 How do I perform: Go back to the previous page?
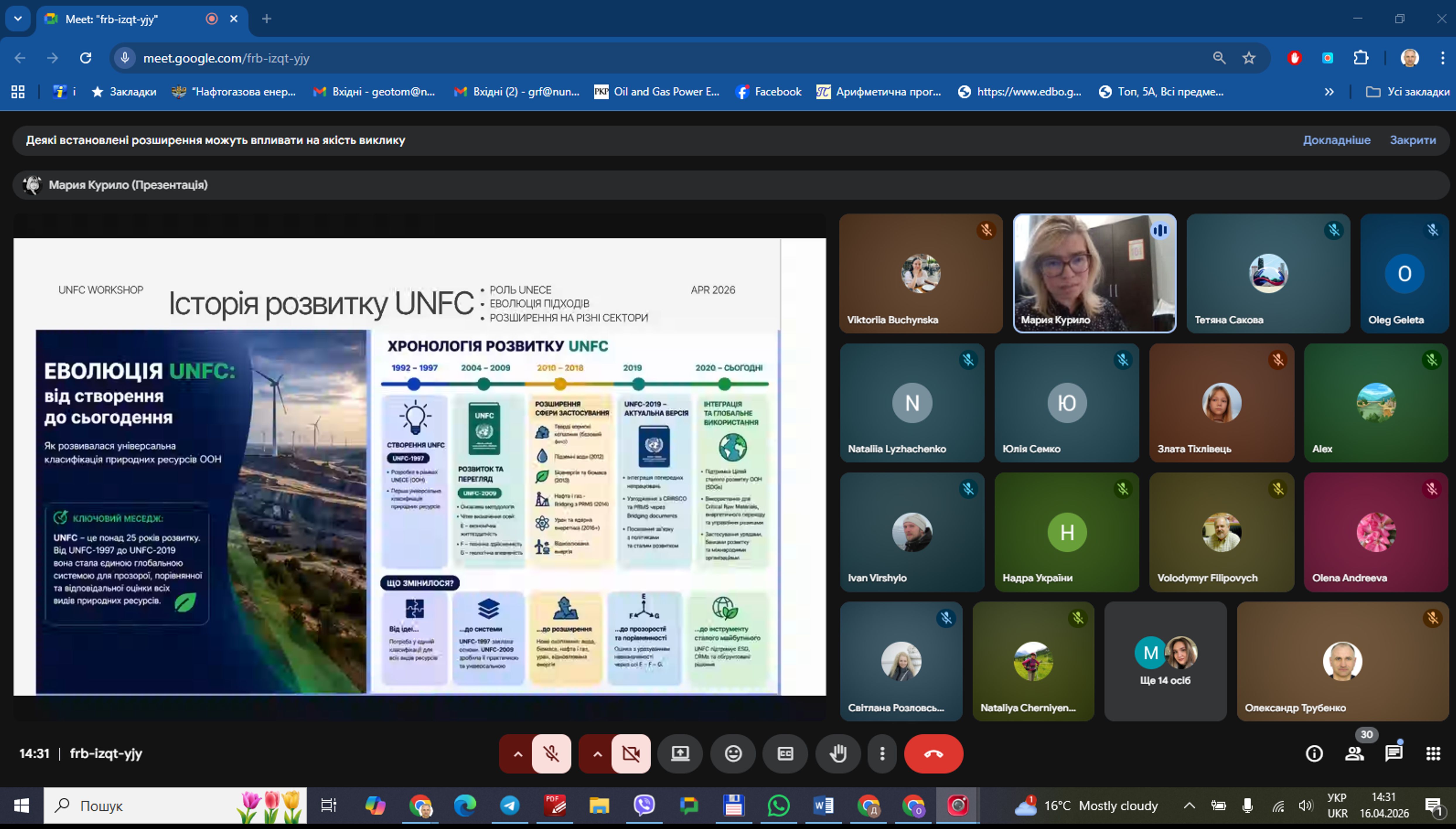(x=20, y=58)
